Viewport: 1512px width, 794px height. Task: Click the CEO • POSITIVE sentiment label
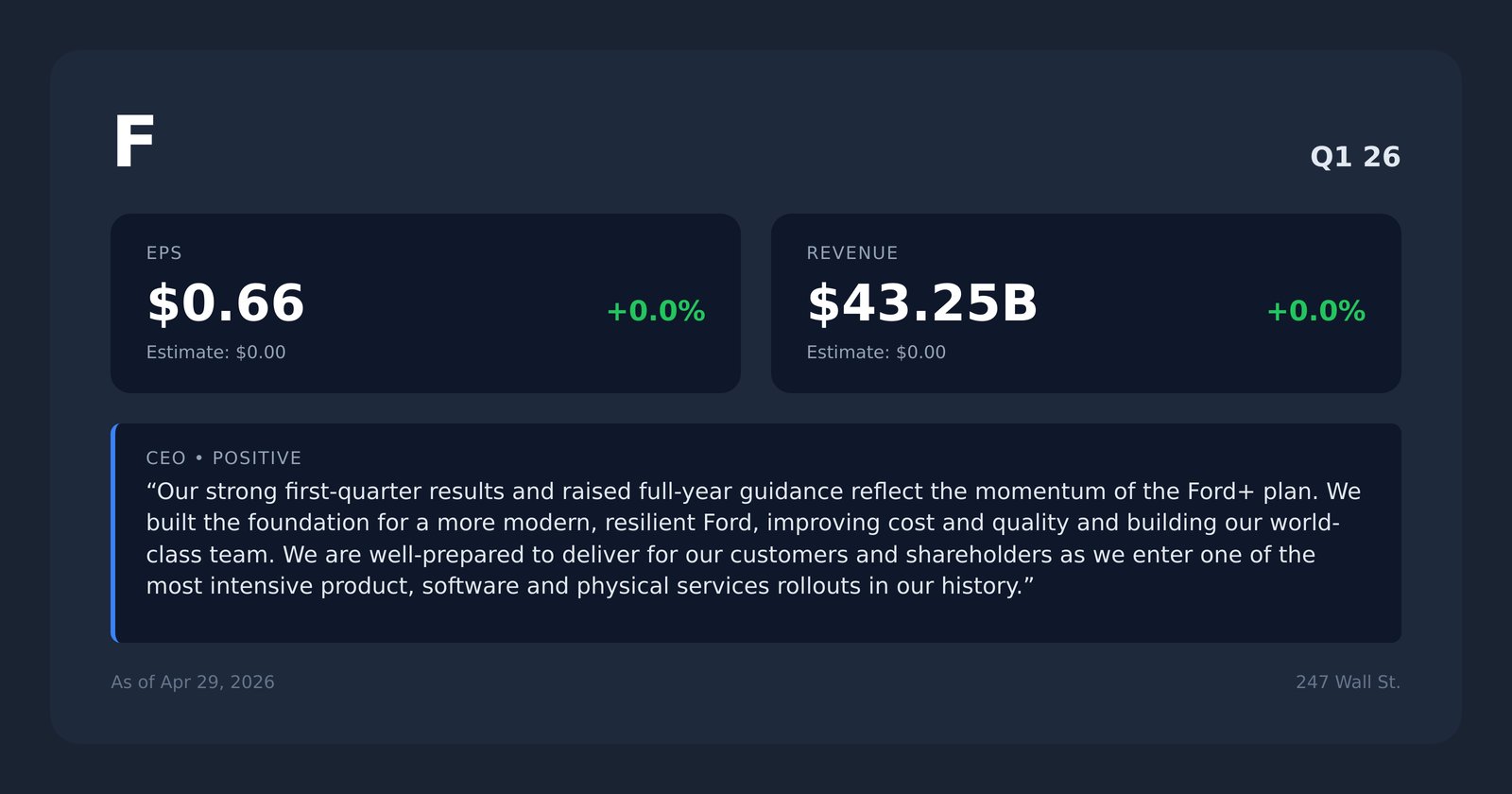[224, 458]
